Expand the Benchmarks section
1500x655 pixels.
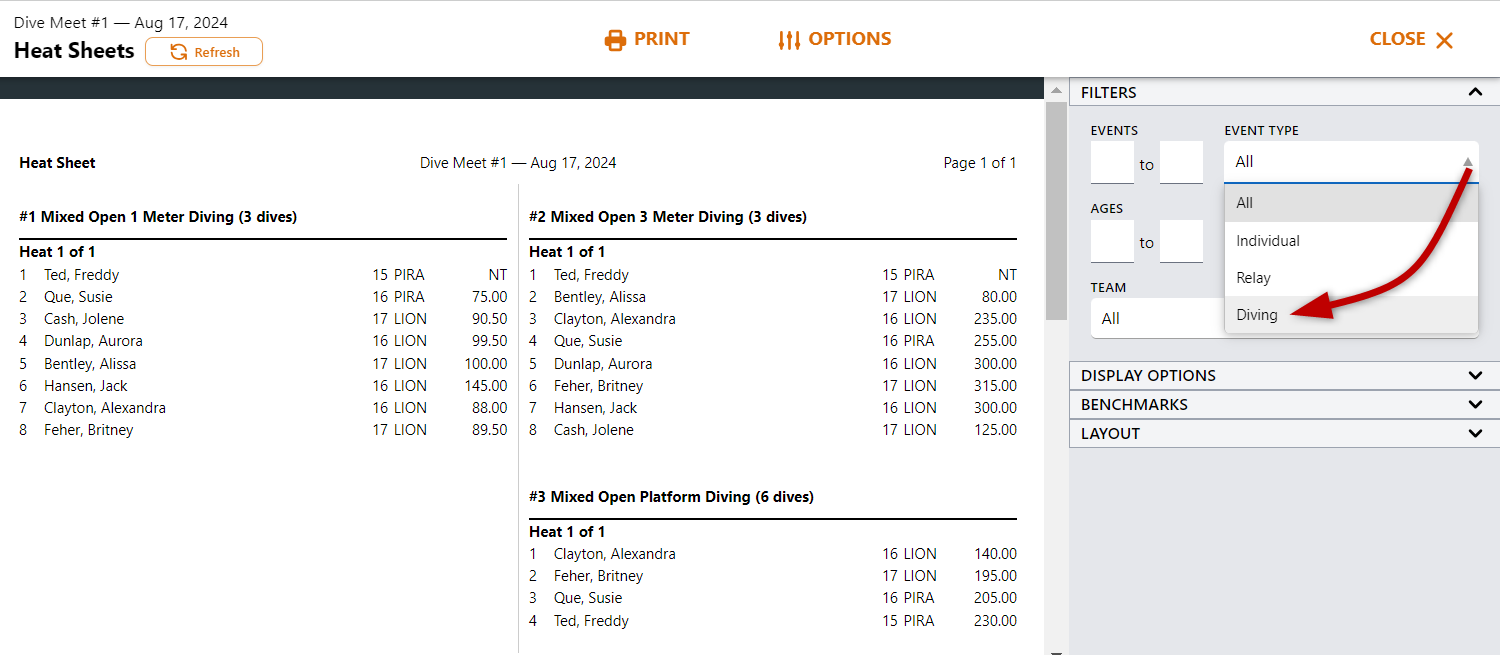(1475, 405)
